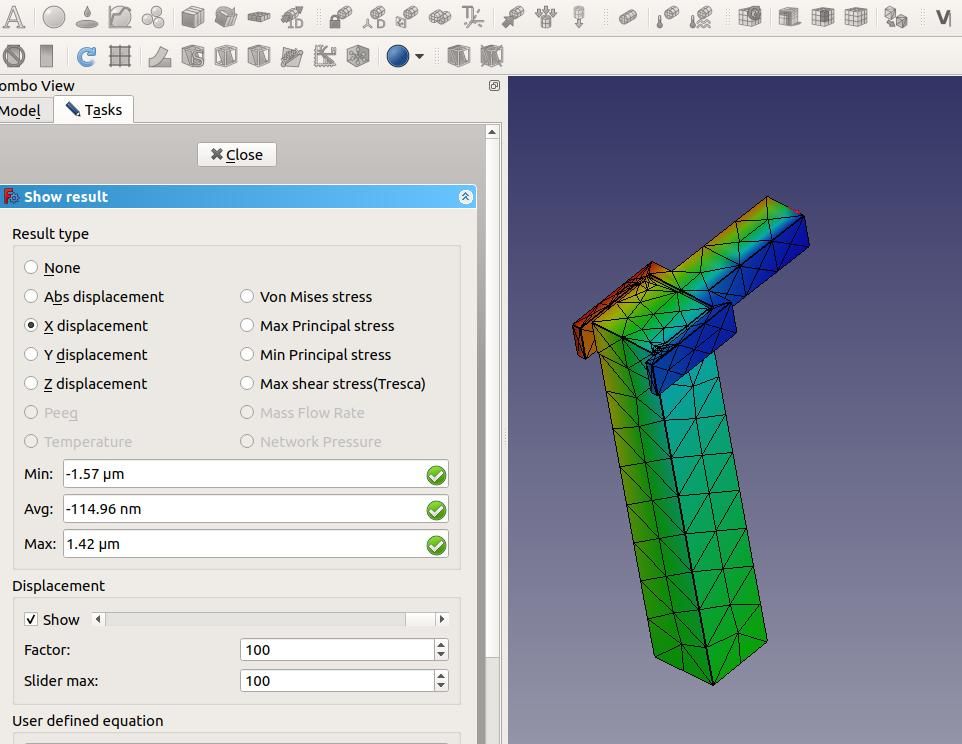Decrease the Factor value with down arrow
The image size is (962, 744).
441,654
